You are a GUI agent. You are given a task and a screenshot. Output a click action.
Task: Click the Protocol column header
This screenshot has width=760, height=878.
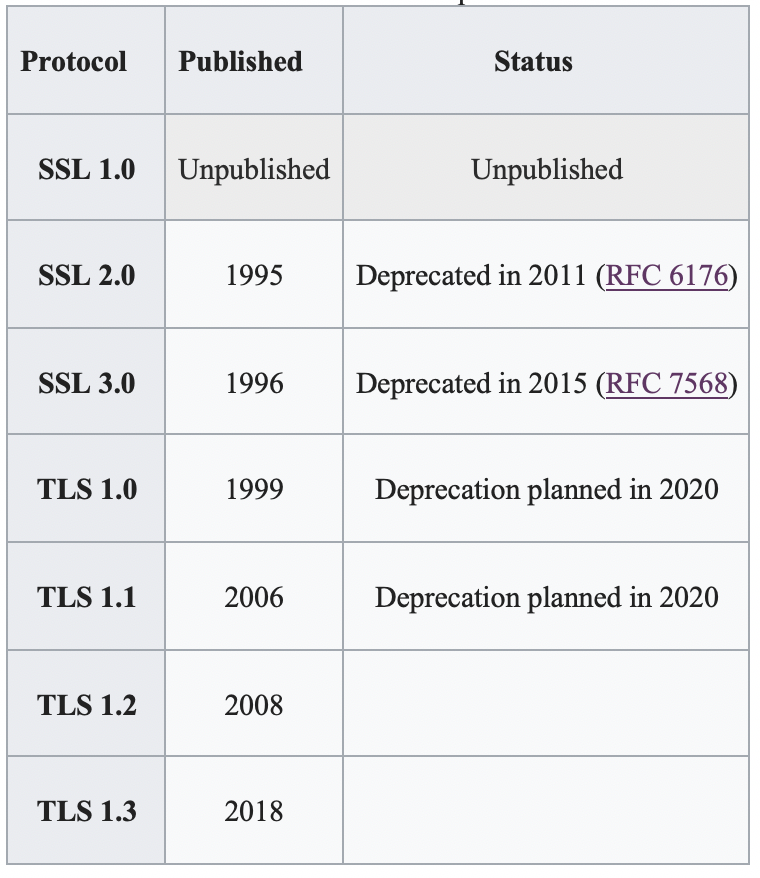(74, 61)
